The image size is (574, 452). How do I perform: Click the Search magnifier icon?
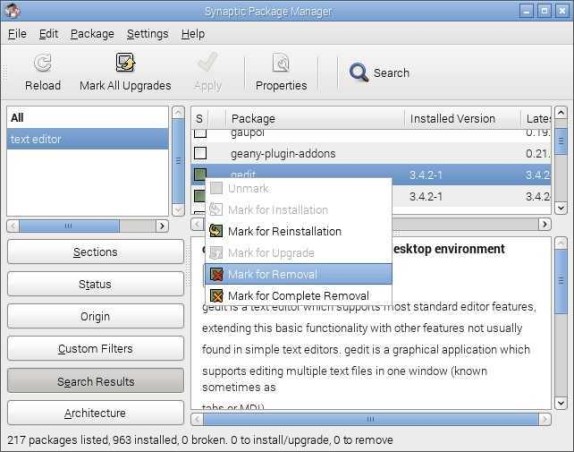(x=358, y=72)
